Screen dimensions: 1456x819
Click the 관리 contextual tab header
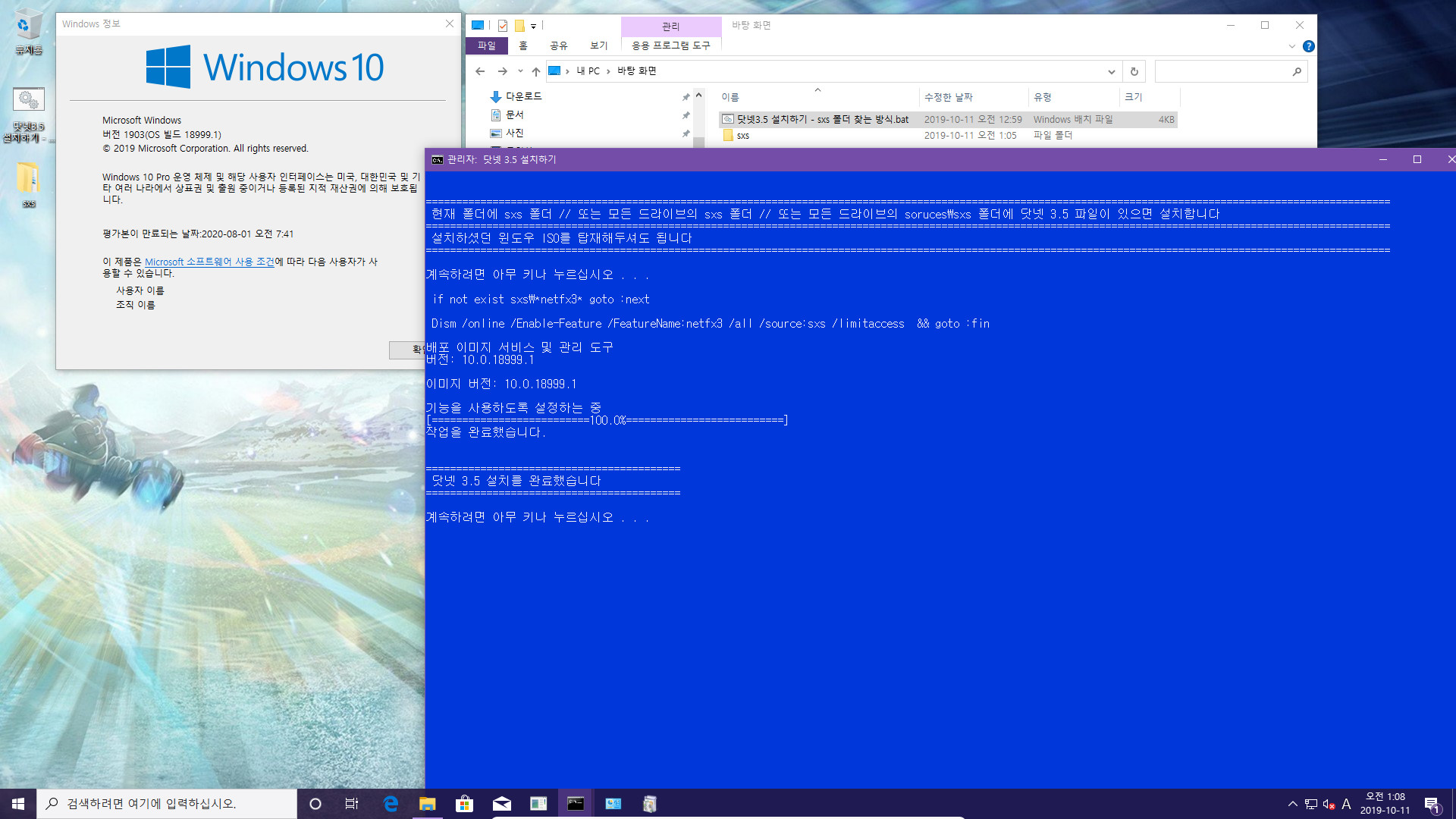pos(671,26)
